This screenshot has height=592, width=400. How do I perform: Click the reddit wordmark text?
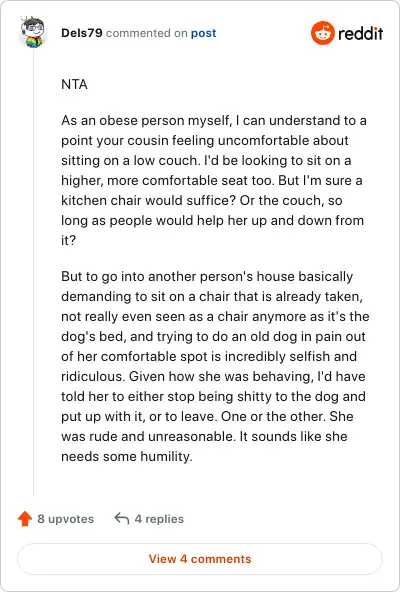(x=360, y=33)
